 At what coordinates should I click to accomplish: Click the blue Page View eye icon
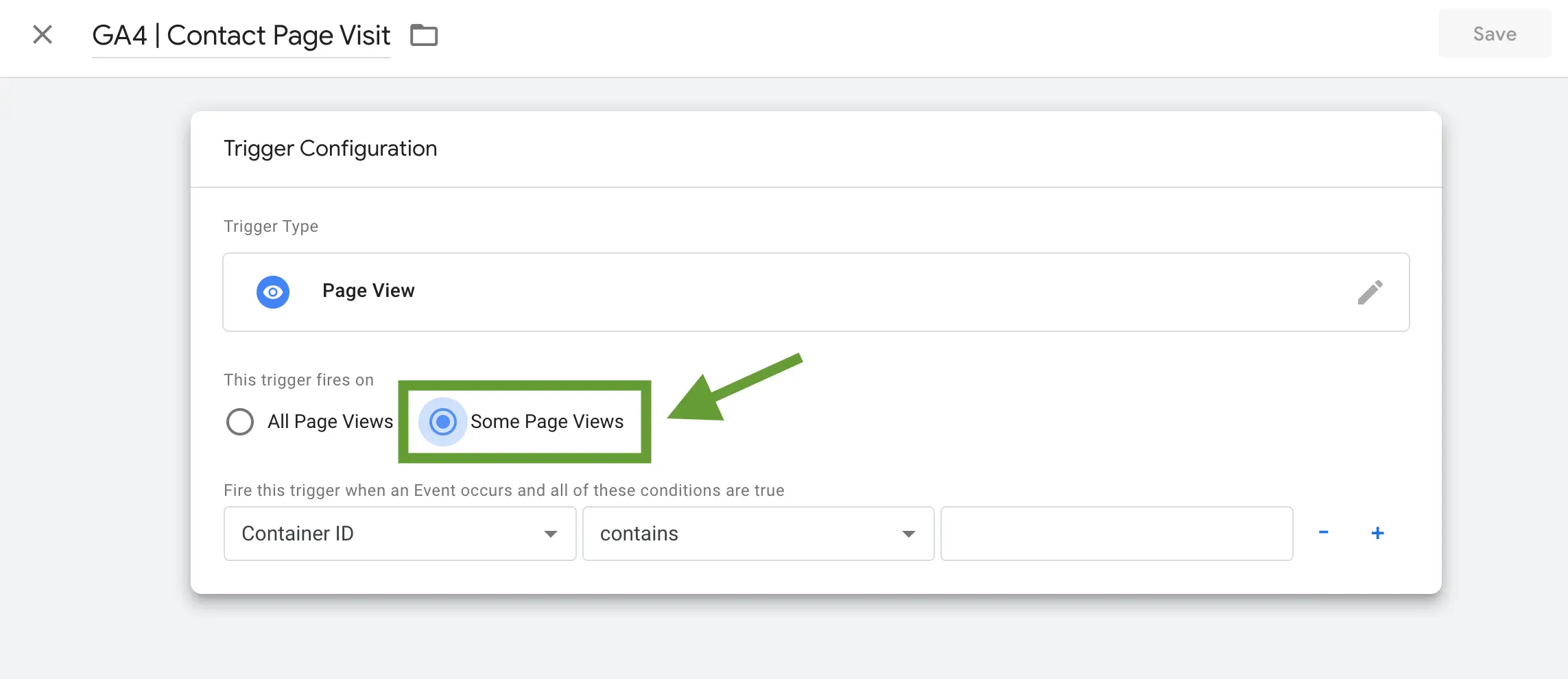pos(273,292)
